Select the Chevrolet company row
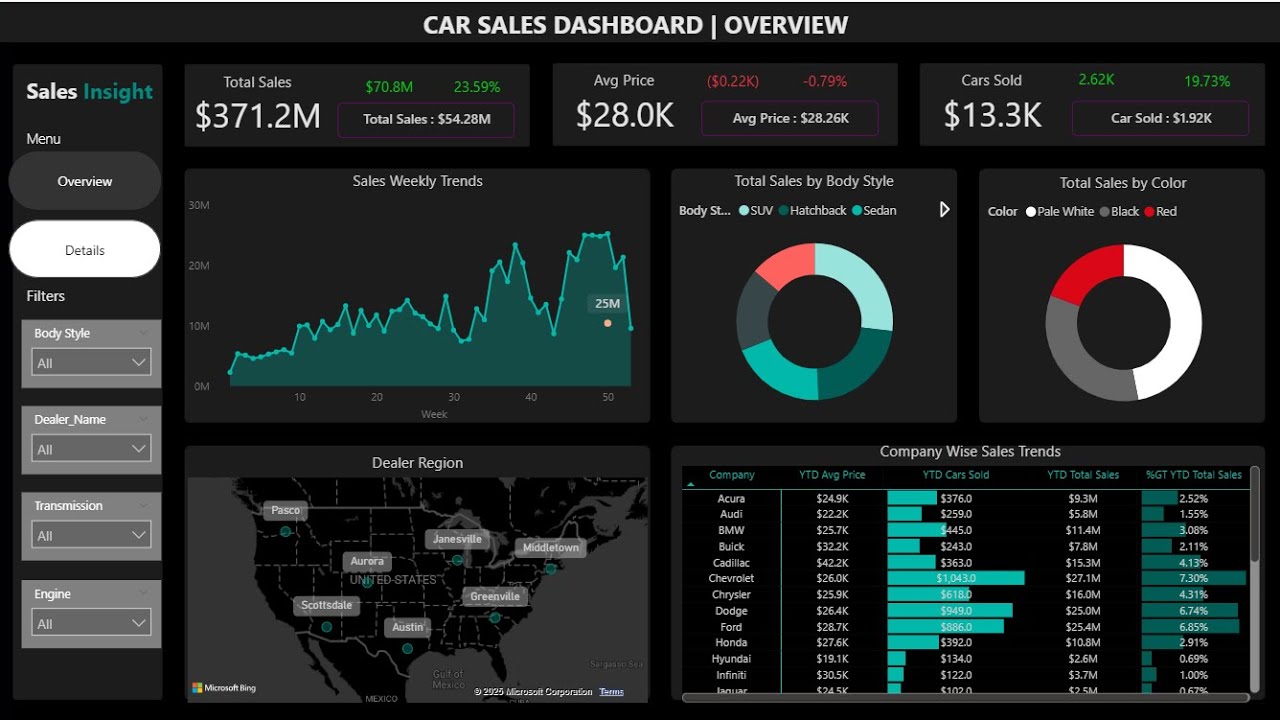 coord(965,578)
